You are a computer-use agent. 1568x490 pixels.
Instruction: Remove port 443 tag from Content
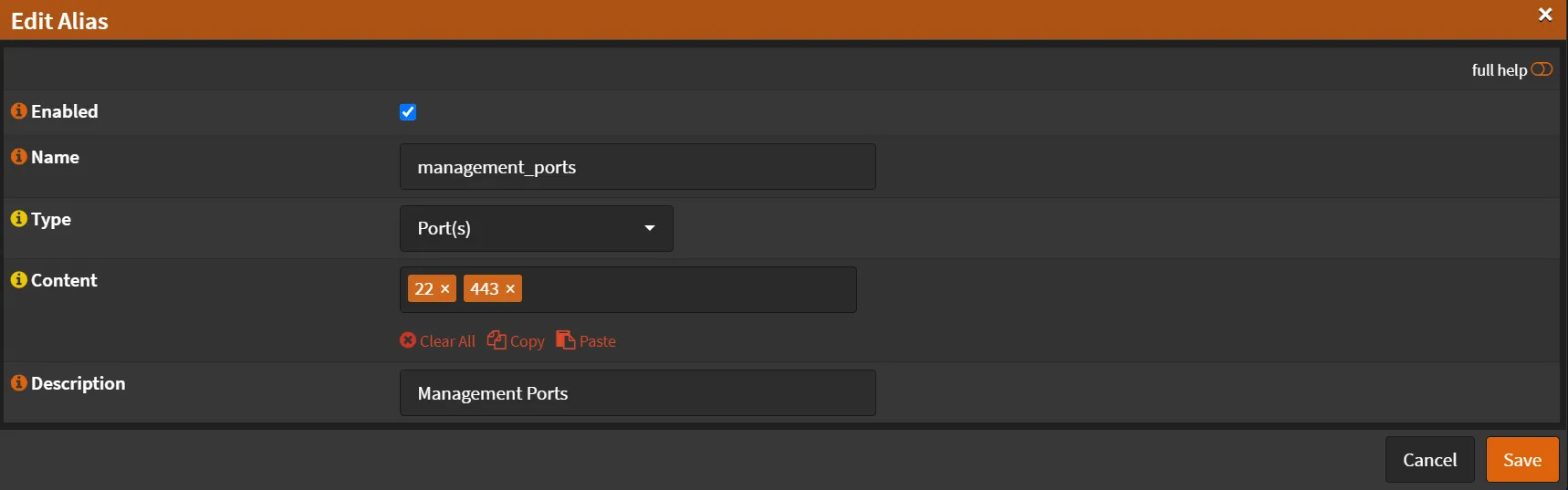click(510, 289)
